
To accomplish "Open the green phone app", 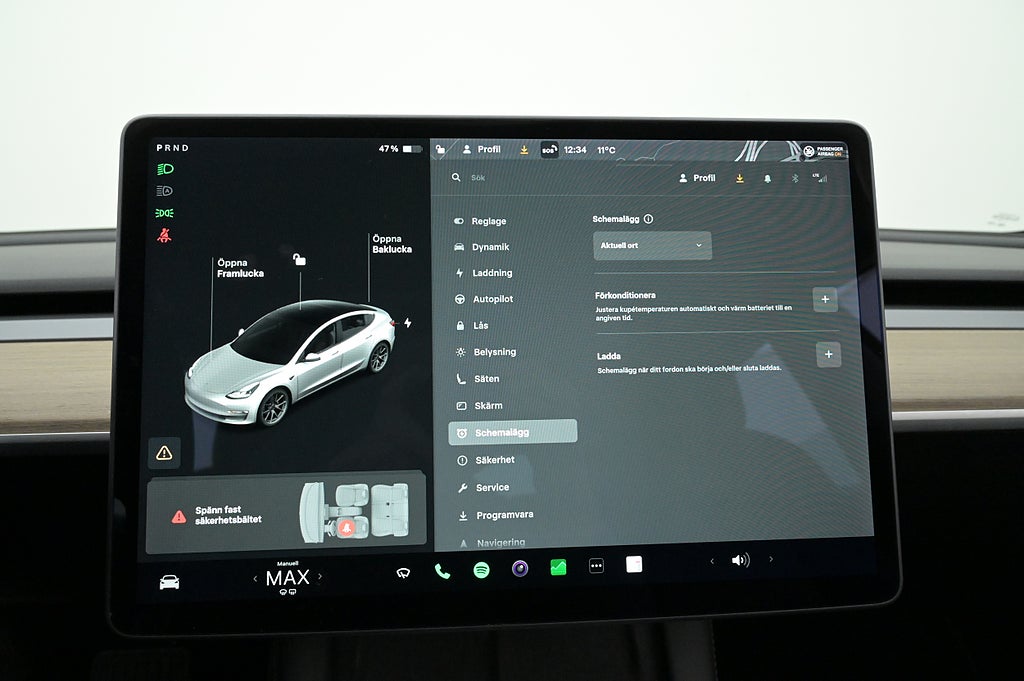I will [x=442, y=571].
